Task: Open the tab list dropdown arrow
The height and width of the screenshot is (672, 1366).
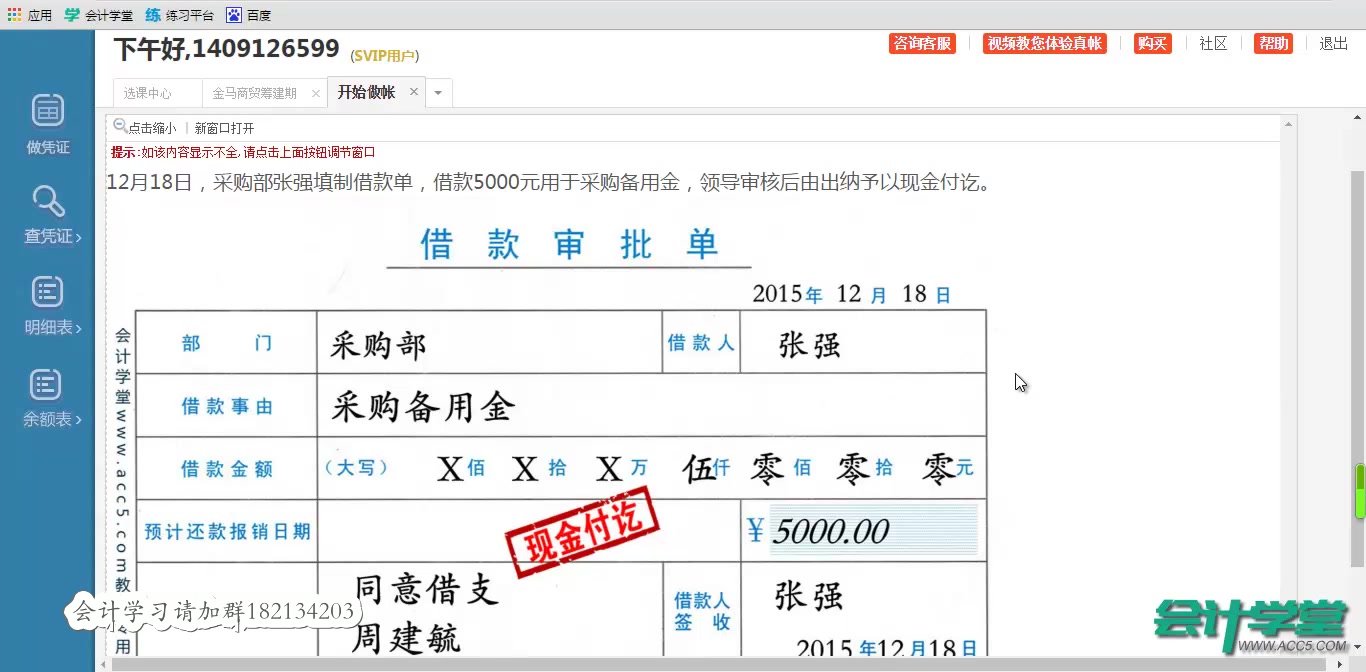Action: tap(438, 91)
